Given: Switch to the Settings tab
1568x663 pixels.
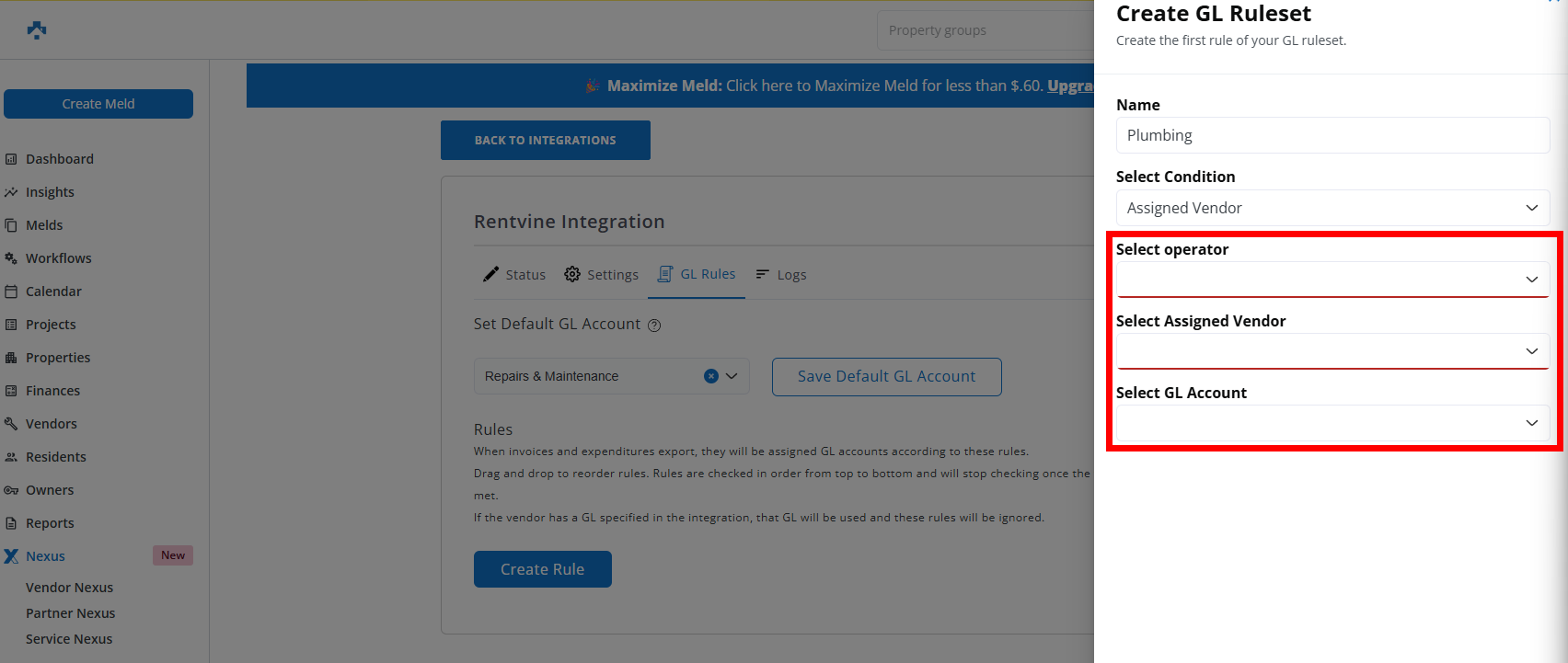Looking at the screenshot, I should (602, 275).
